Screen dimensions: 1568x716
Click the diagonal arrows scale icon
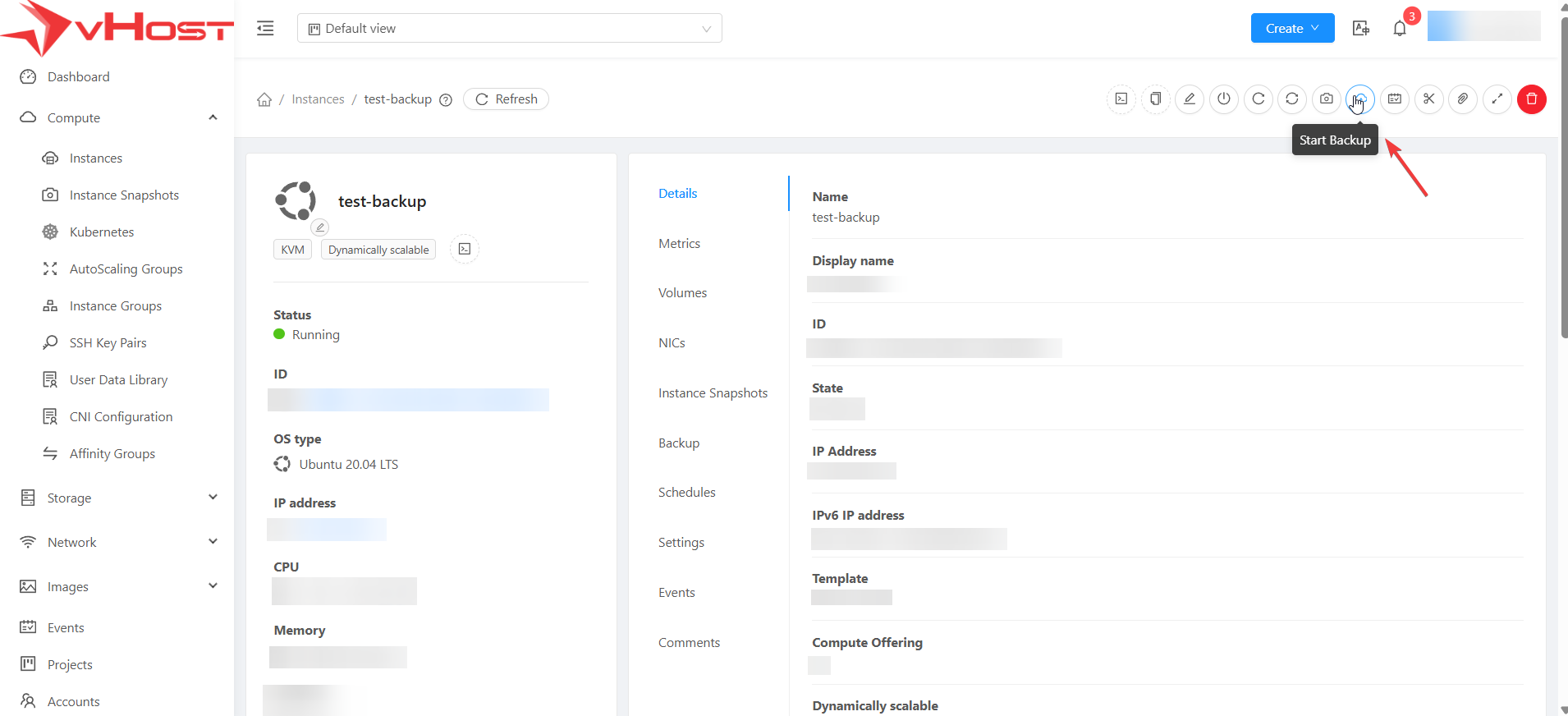click(1497, 99)
